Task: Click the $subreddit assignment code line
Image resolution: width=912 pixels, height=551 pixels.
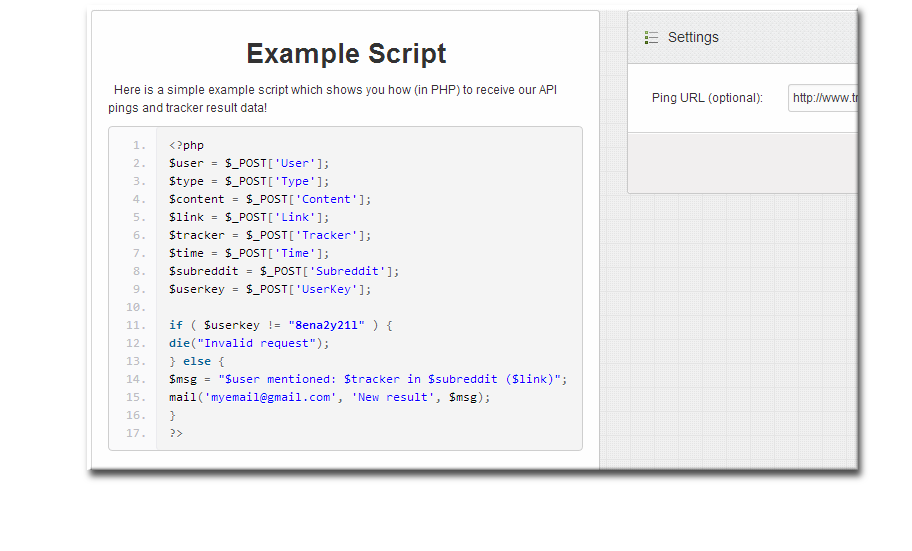Action: pyautogui.click(x=283, y=271)
